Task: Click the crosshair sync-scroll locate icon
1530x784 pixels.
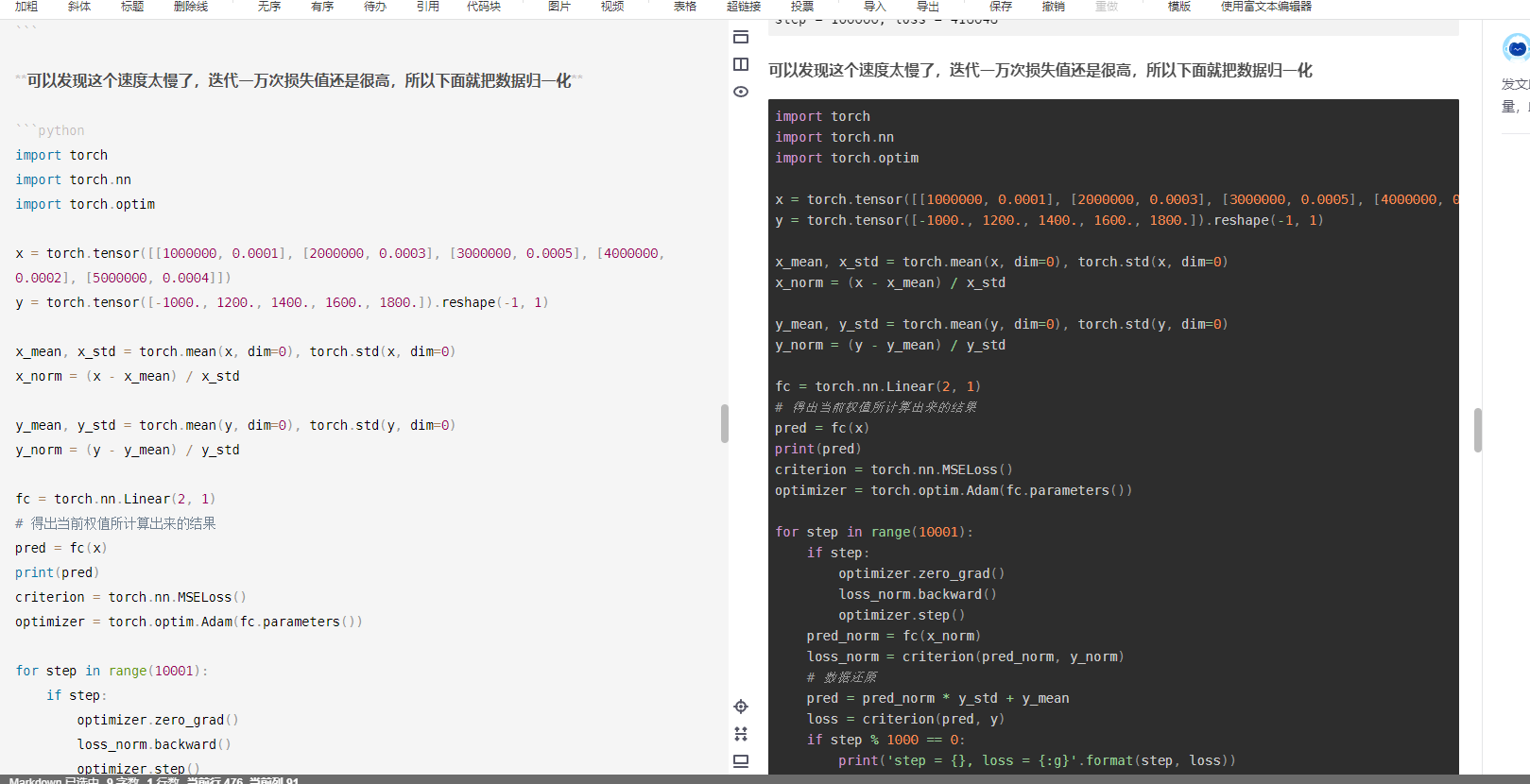Action: (x=741, y=707)
